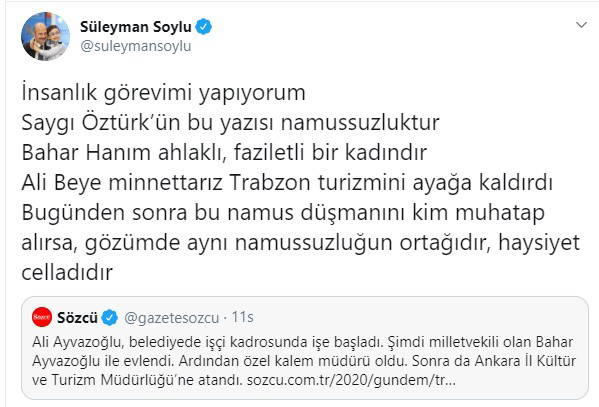Image resolution: width=599 pixels, height=407 pixels.
Task: Click the red Sözcü logo avatar
Action: coord(42,317)
